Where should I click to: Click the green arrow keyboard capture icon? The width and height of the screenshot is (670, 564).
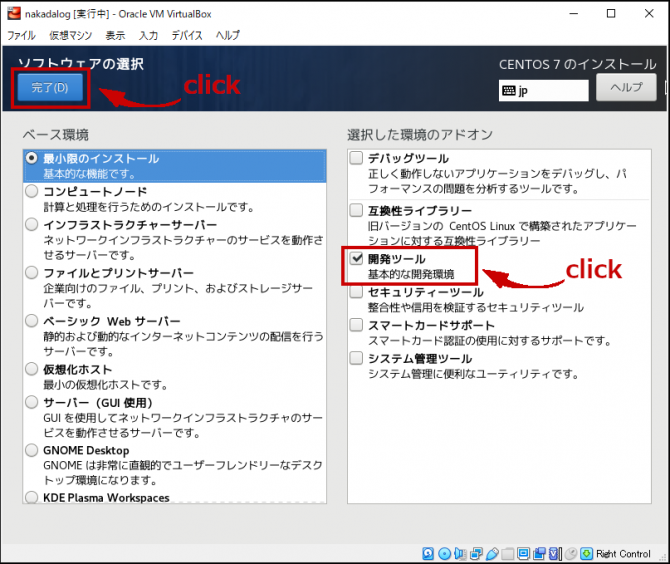tap(585, 553)
